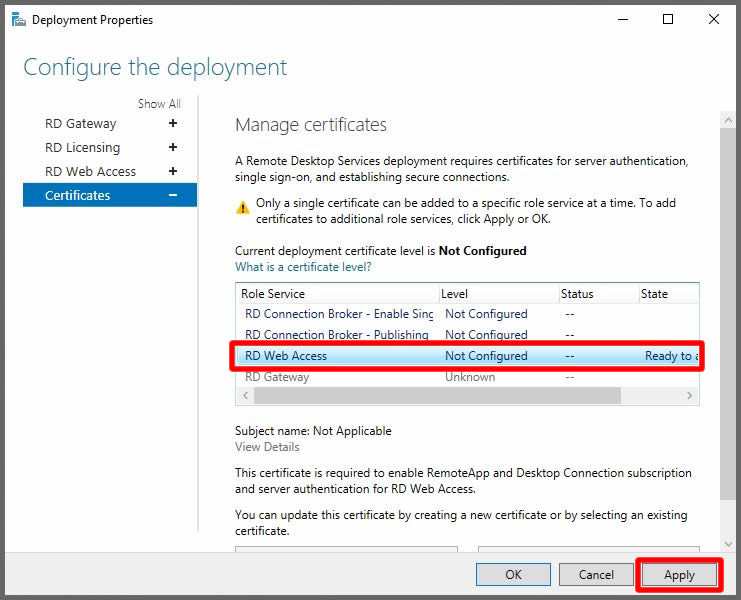The width and height of the screenshot is (741, 600).
Task: Click the Cancel button
Action: (596, 574)
